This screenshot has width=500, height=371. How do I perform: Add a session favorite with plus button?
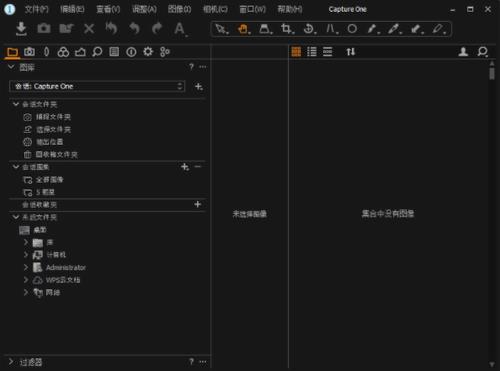(198, 204)
